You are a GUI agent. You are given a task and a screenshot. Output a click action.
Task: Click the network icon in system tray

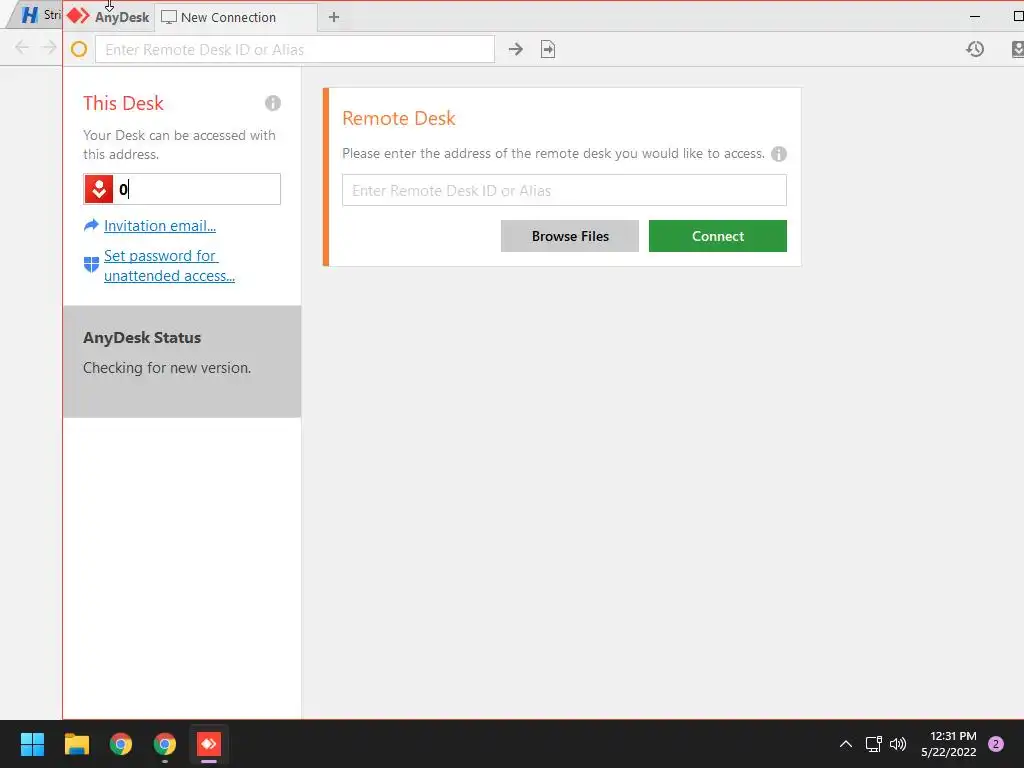pos(874,744)
